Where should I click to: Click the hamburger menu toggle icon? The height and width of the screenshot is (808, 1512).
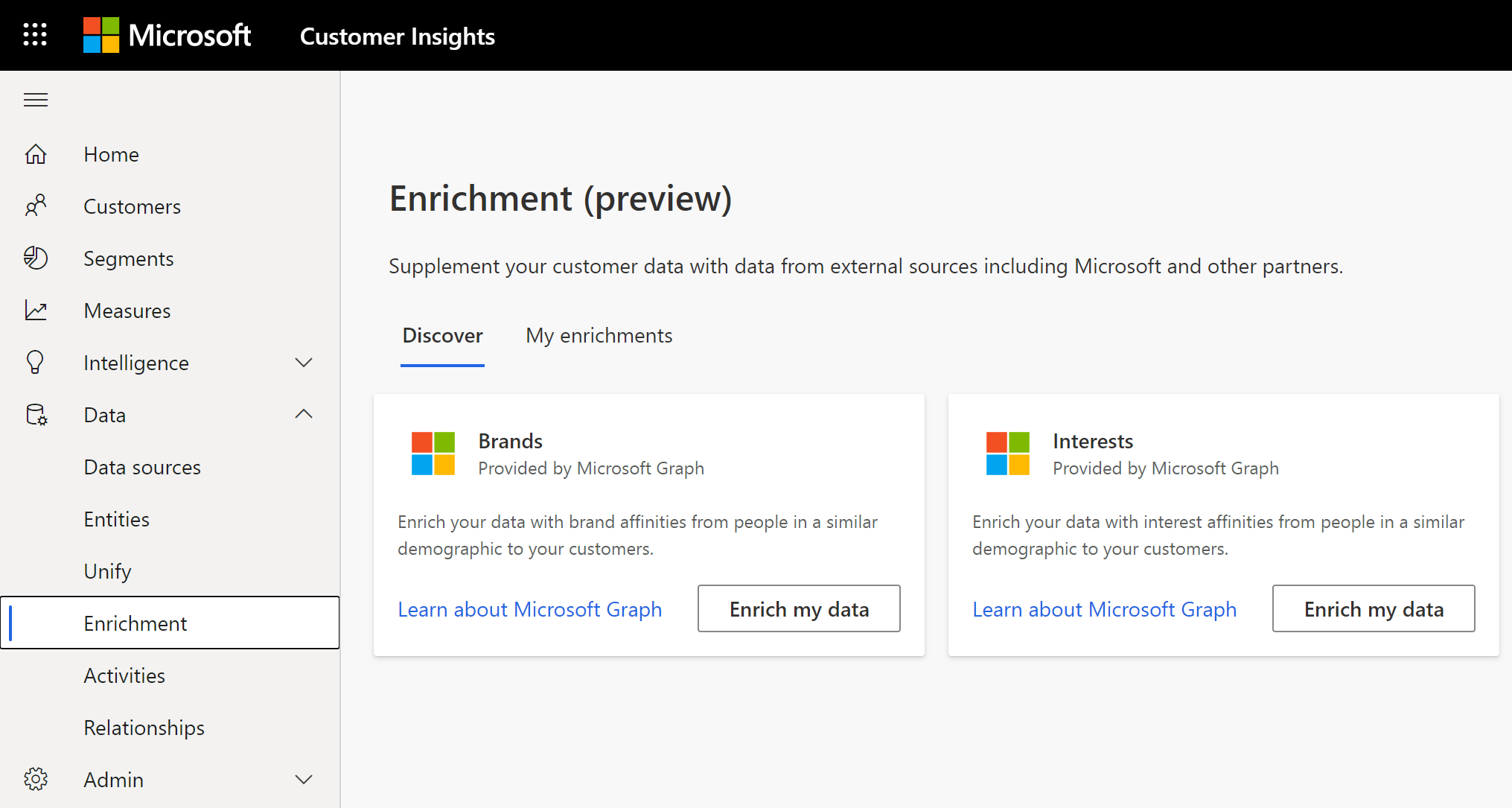(x=35, y=99)
